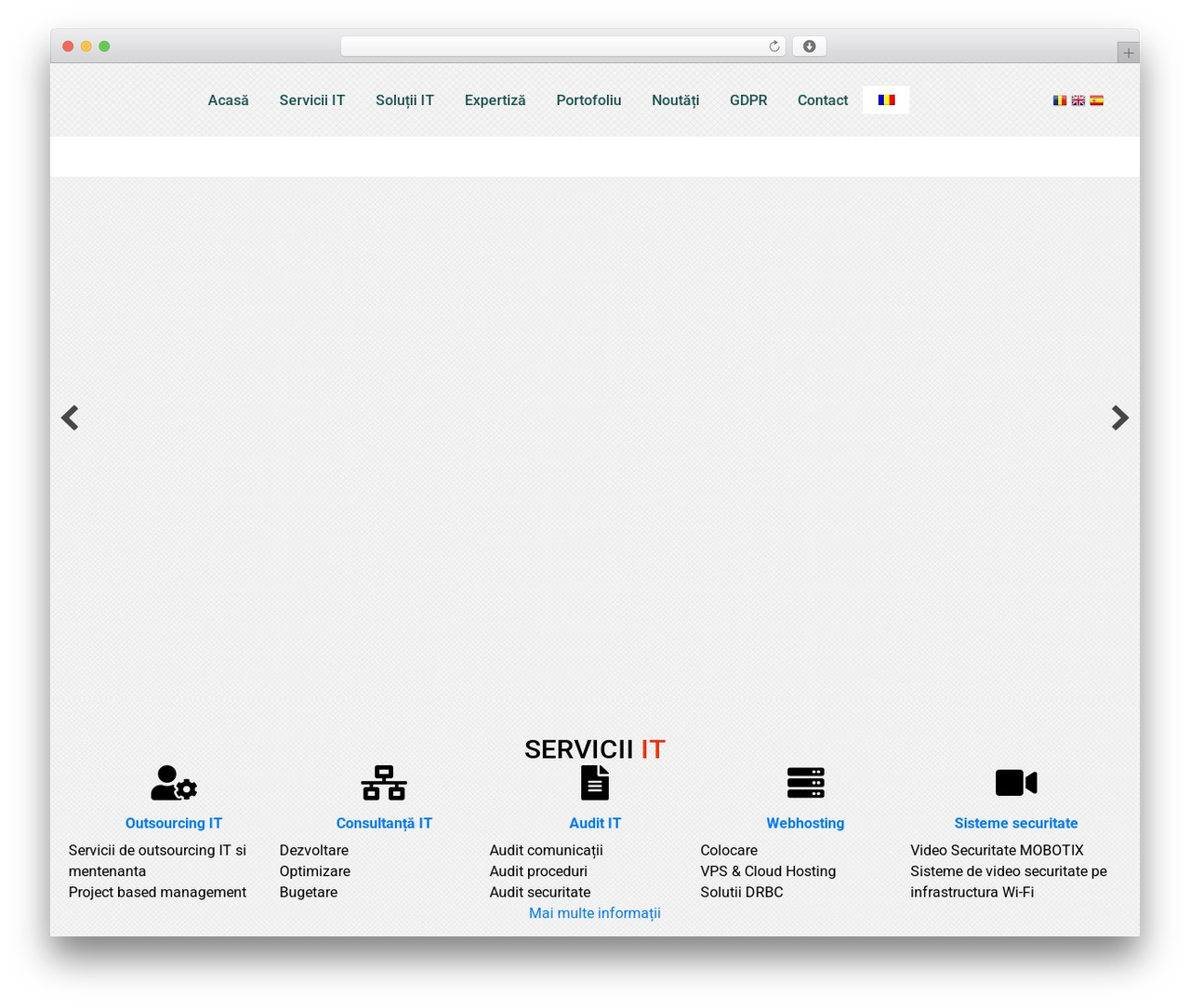The height and width of the screenshot is (1008, 1190).
Task: Follow the Consultanță IT link
Action: tap(384, 823)
